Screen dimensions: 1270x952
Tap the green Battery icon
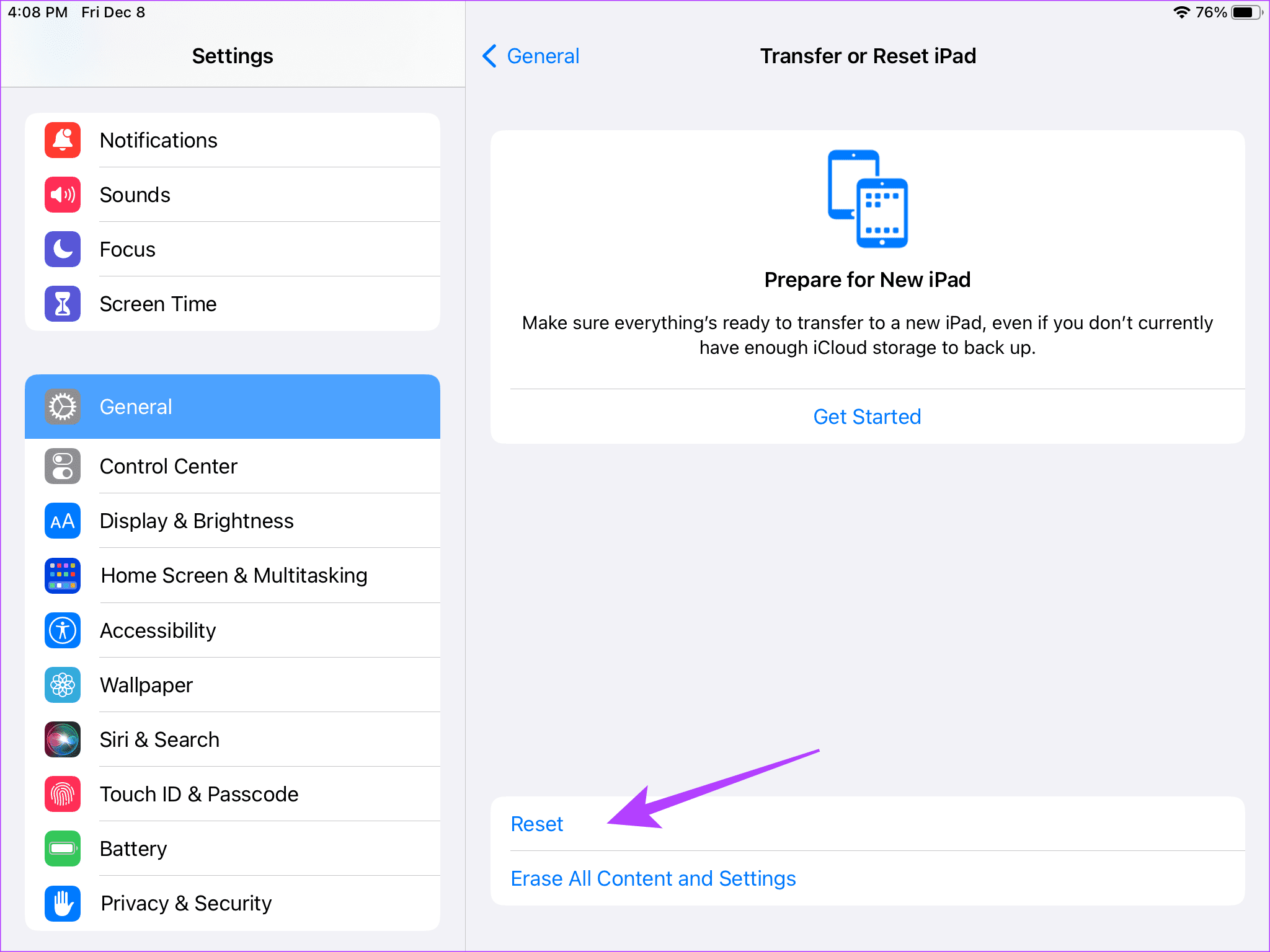[63, 848]
